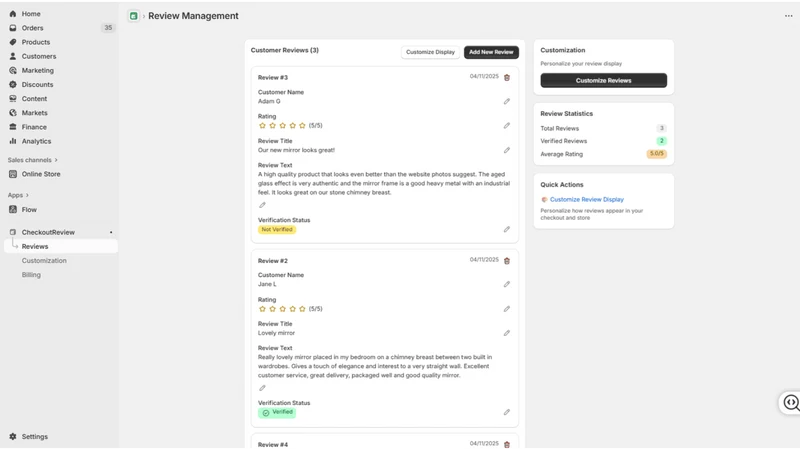Edit the Not Verified status

tap(507, 230)
